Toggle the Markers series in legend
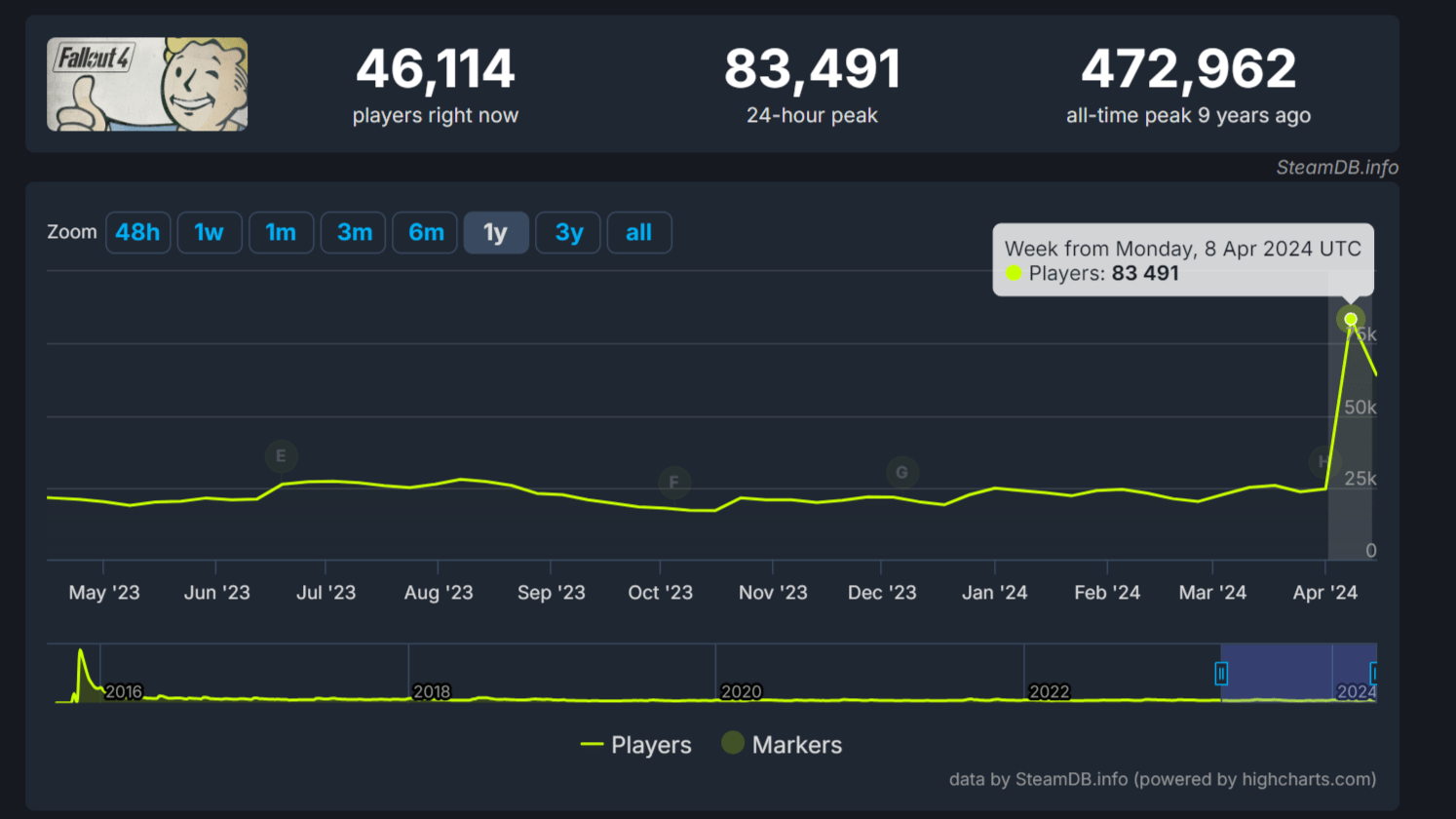 782,745
